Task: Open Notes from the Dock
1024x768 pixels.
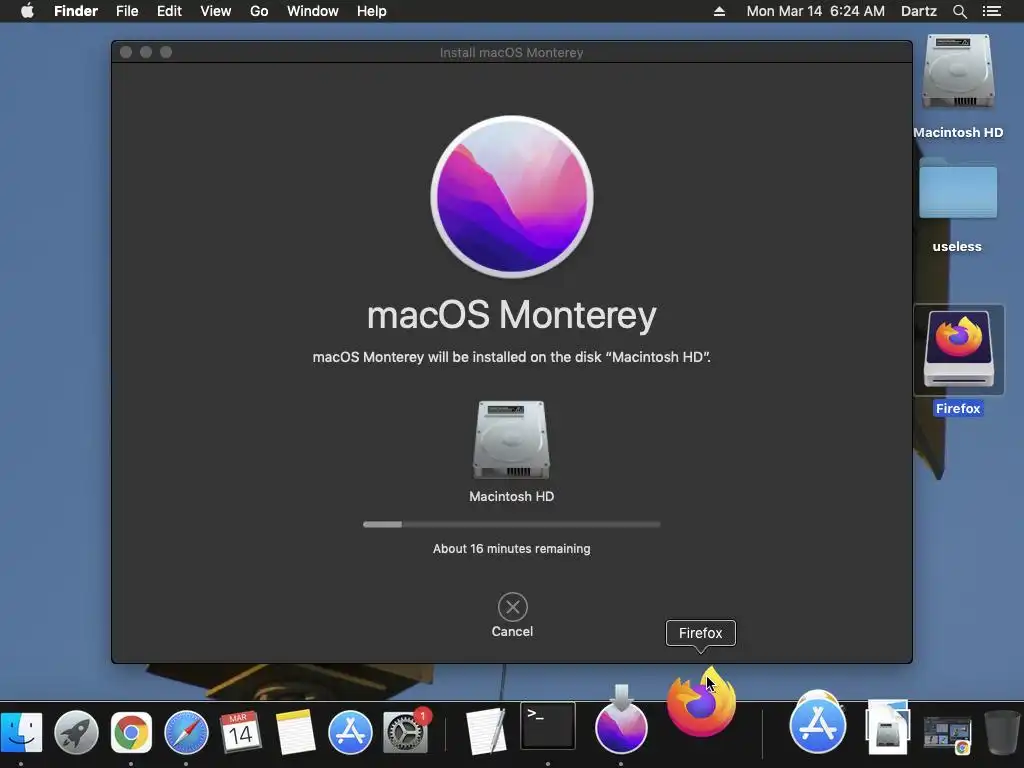Action: [x=295, y=732]
